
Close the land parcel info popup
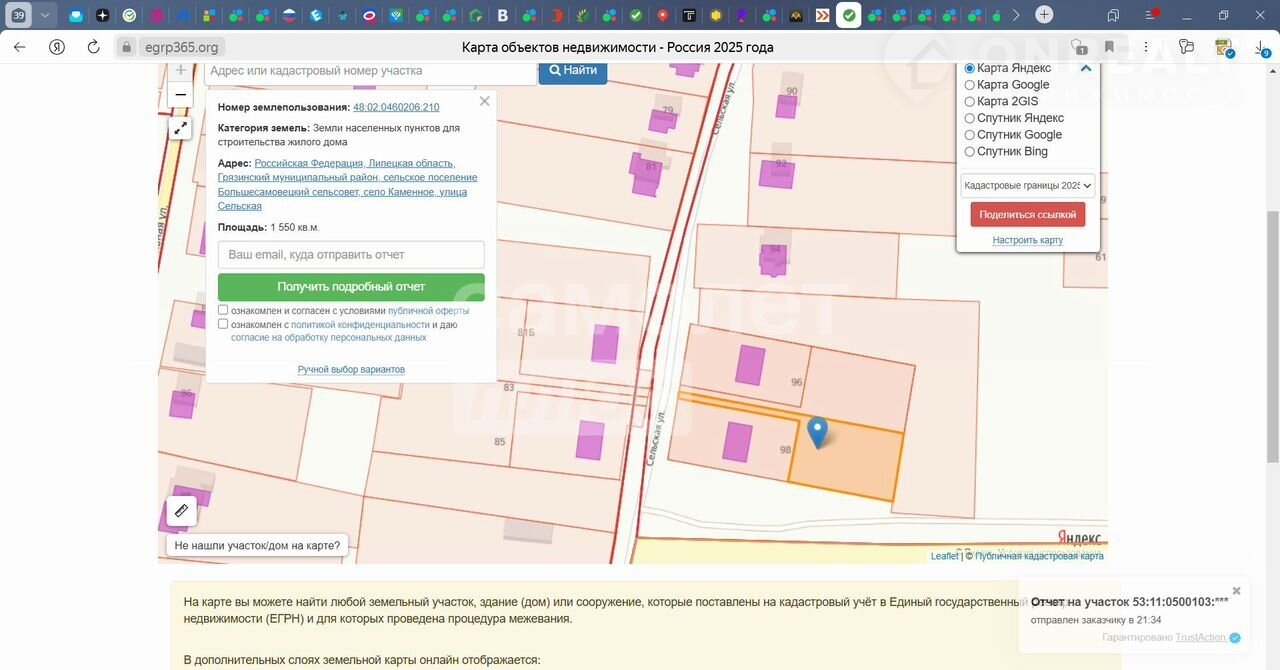click(x=485, y=101)
